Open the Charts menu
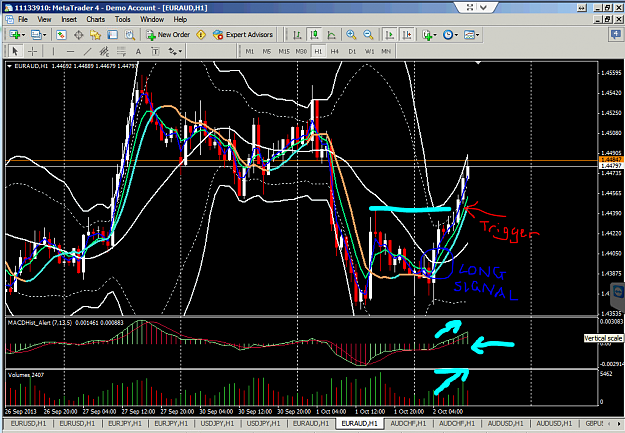This screenshot has height=433, width=625. point(96,19)
